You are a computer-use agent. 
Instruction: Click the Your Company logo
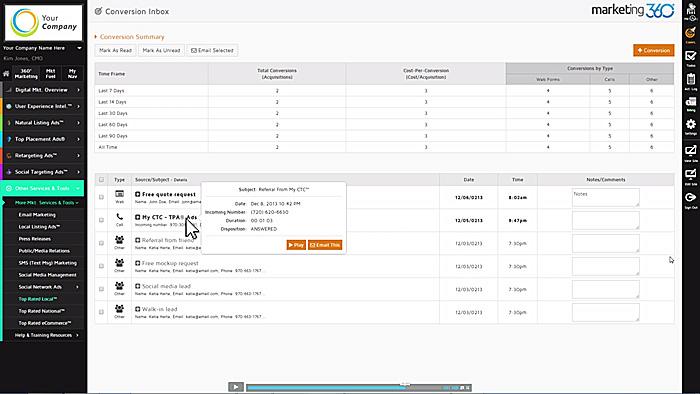(43, 22)
